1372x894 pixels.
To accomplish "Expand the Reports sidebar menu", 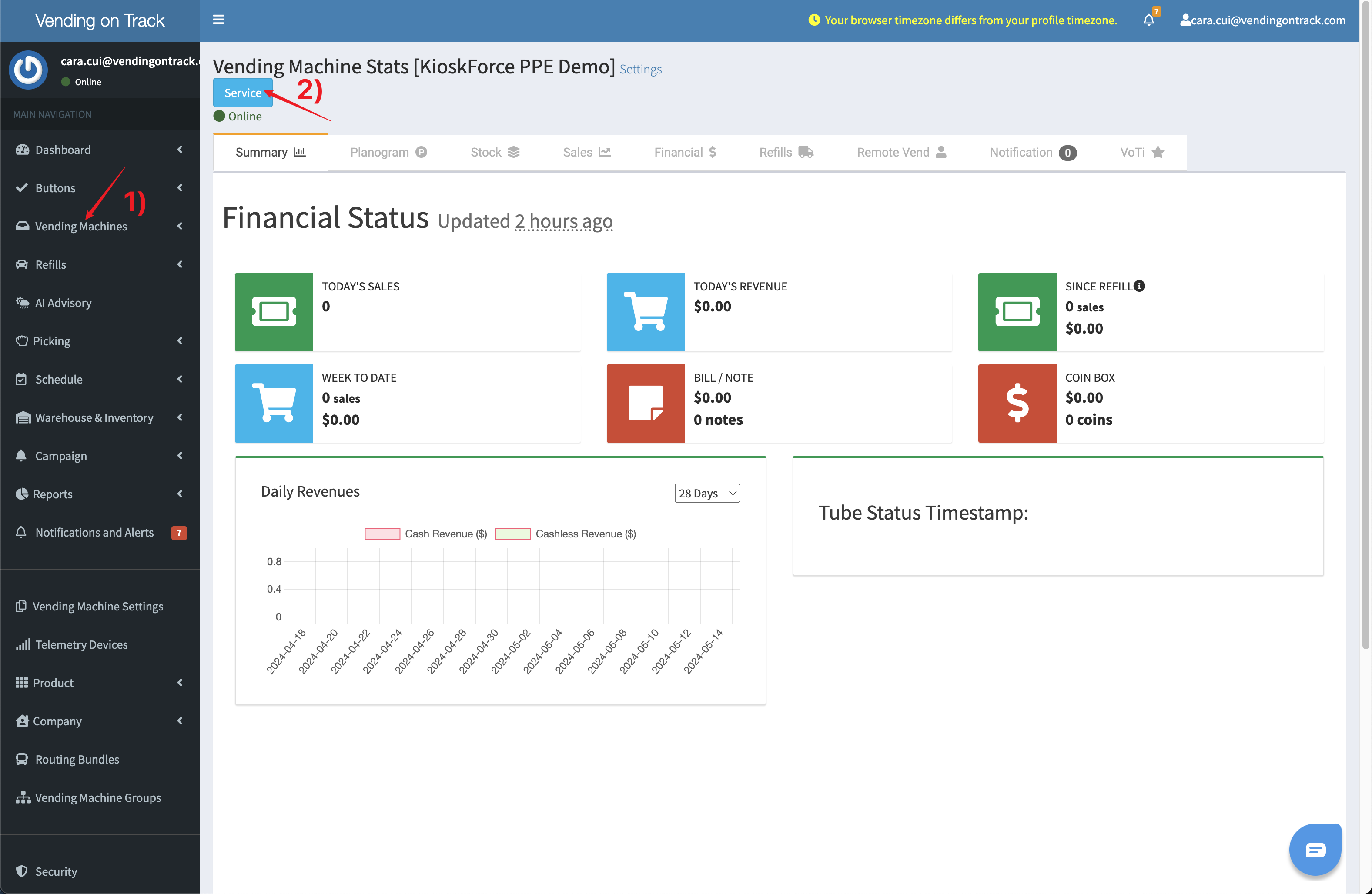I will (53, 494).
